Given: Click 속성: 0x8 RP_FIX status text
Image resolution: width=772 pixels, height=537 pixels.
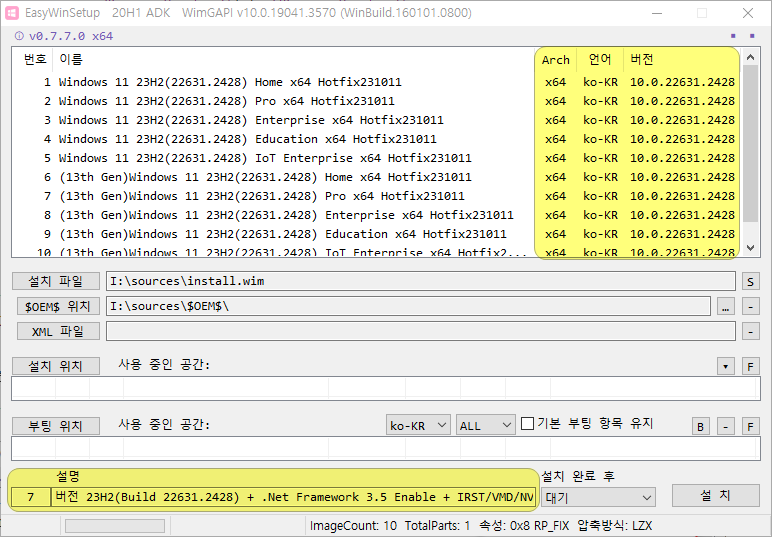Looking at the screenshot, I should (524, 526).
